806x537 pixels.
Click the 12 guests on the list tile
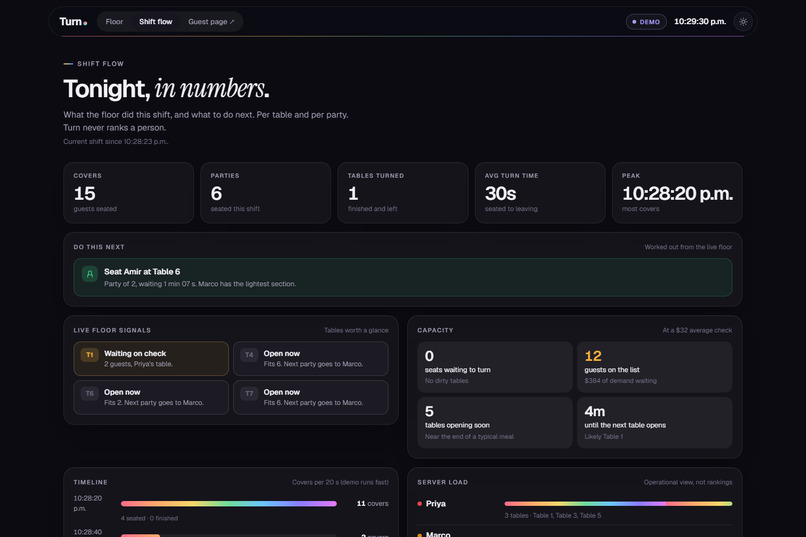coord(655,367)
